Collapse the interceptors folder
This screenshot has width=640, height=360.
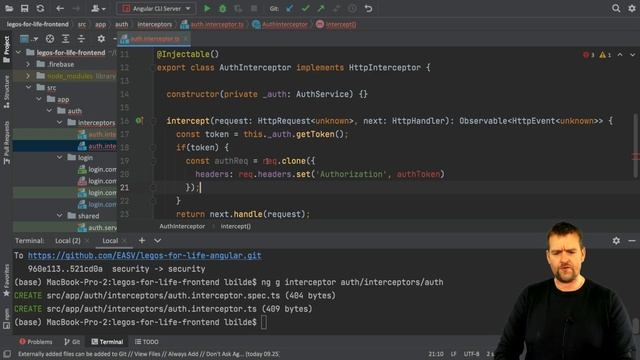[60, 122]
